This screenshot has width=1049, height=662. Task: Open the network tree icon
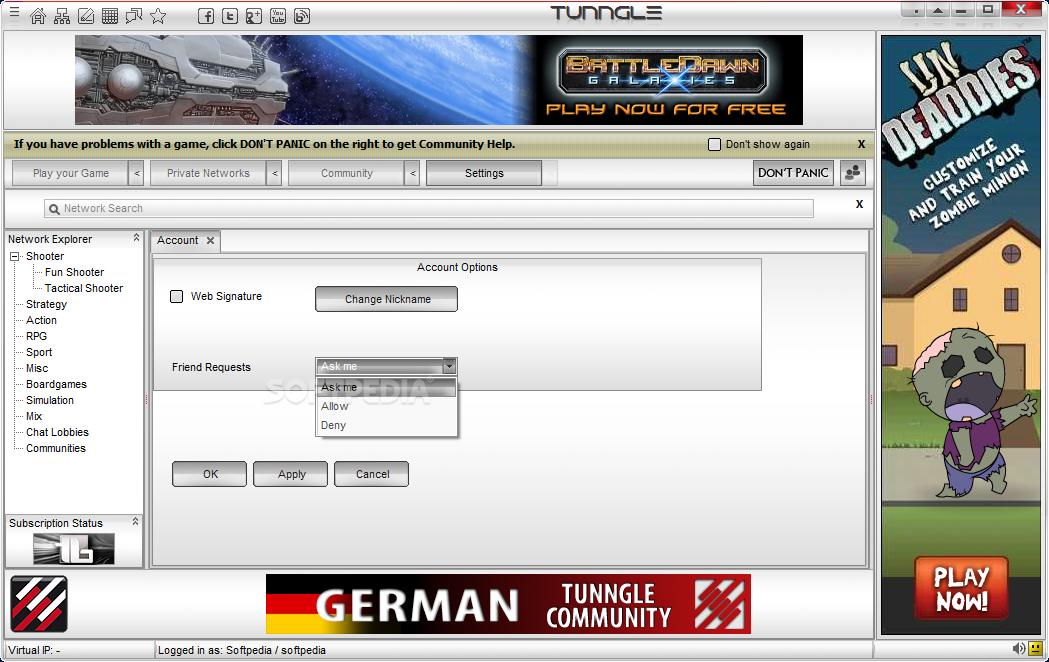coord(62,16)
